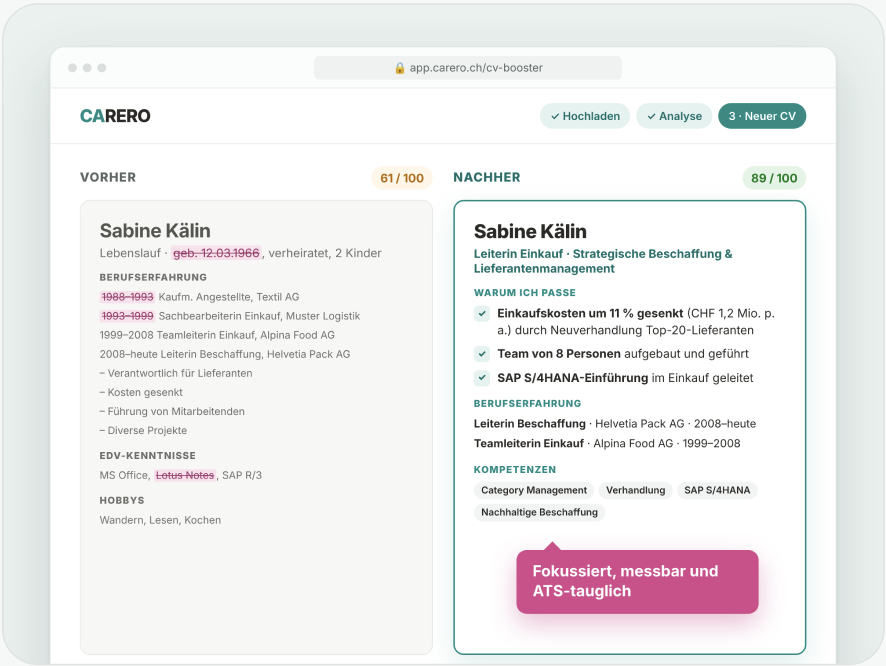The image size is (886, 666).
Task: Click the struck-through 1993–1999 date
Action: pos(127,316)
